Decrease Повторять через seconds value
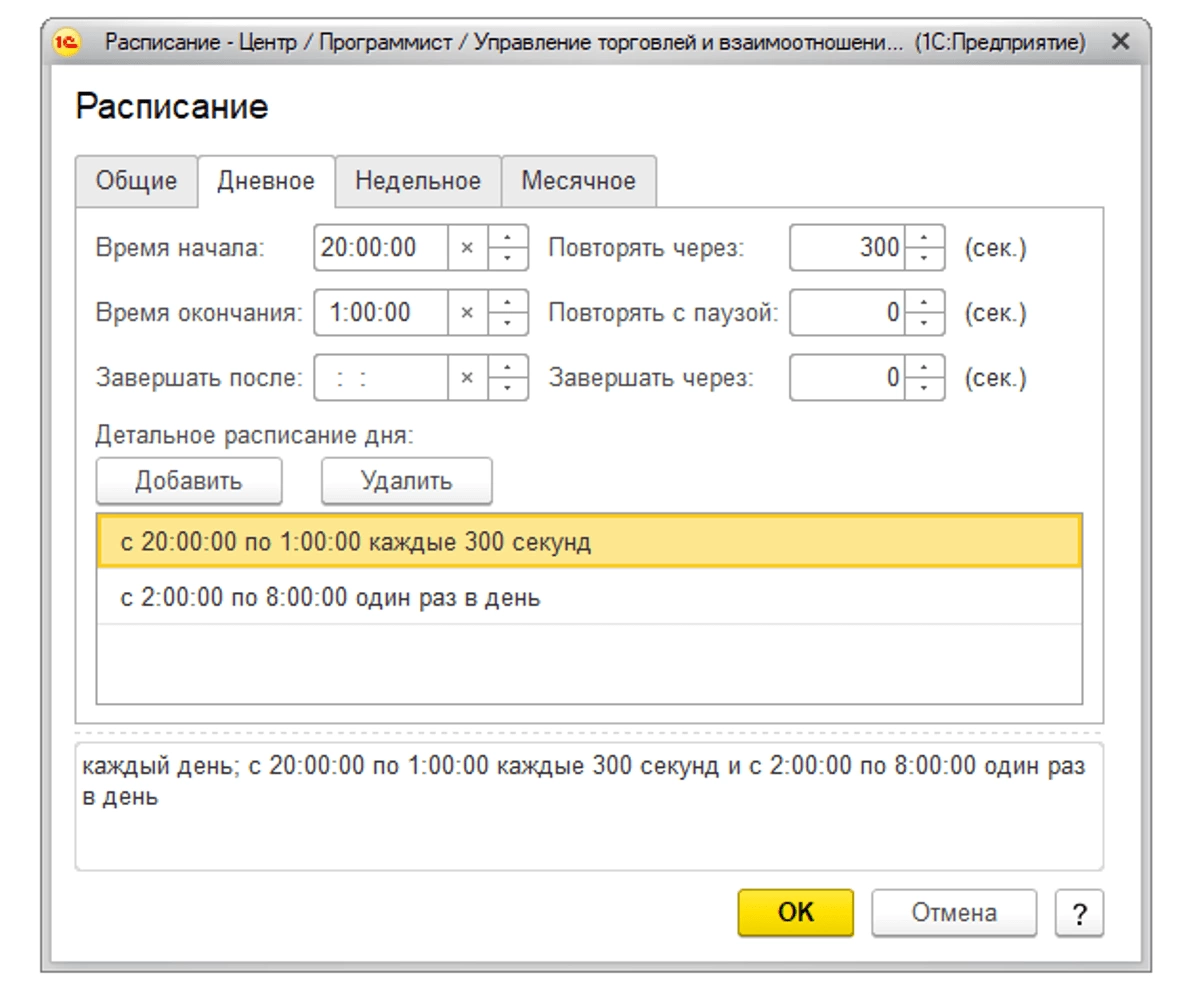 click(x=924, y=259)
